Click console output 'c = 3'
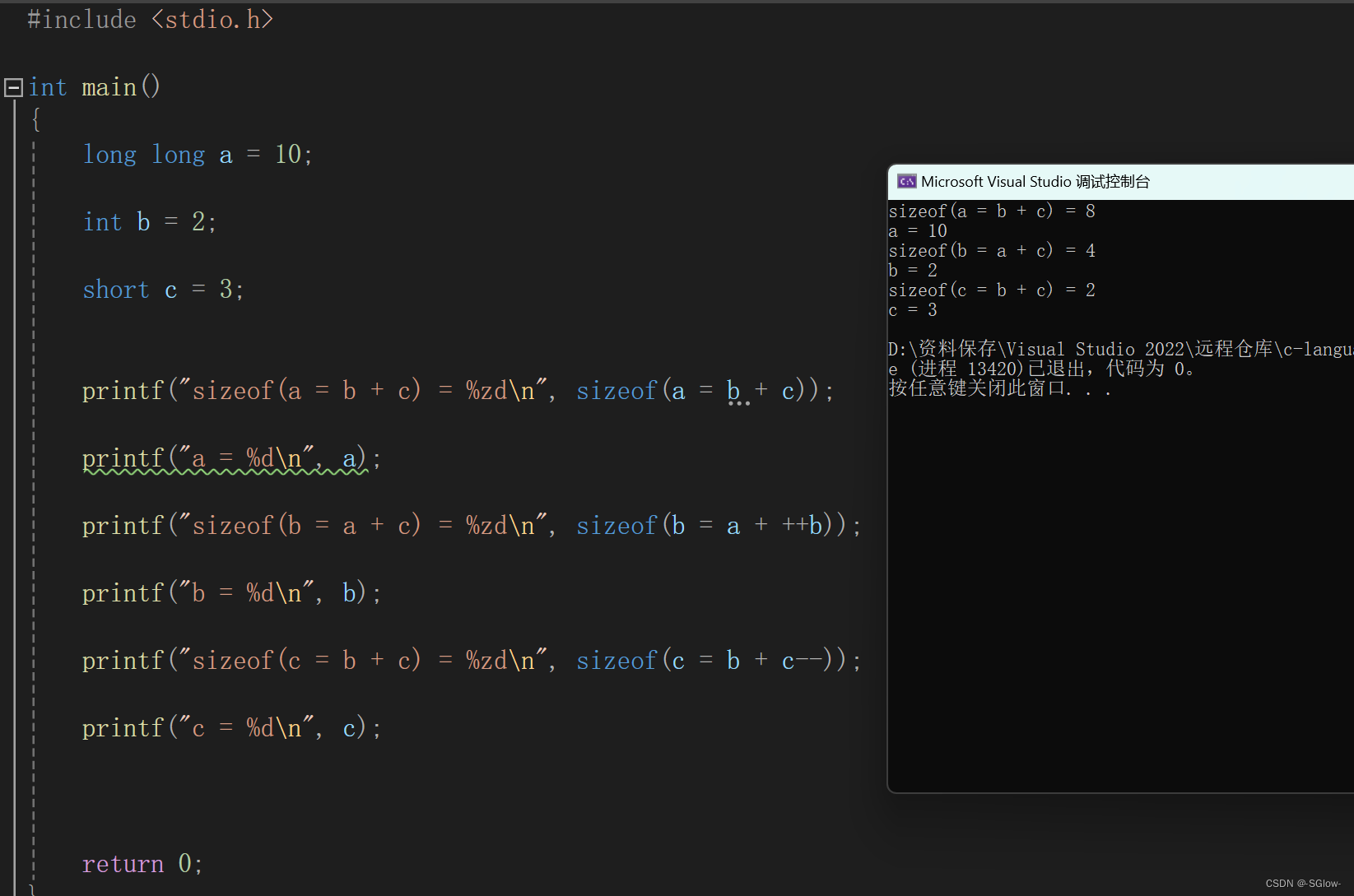Image resolution: width=1354 pixels, height=896 pixels. pyautogui.click(x=913, y=310)
